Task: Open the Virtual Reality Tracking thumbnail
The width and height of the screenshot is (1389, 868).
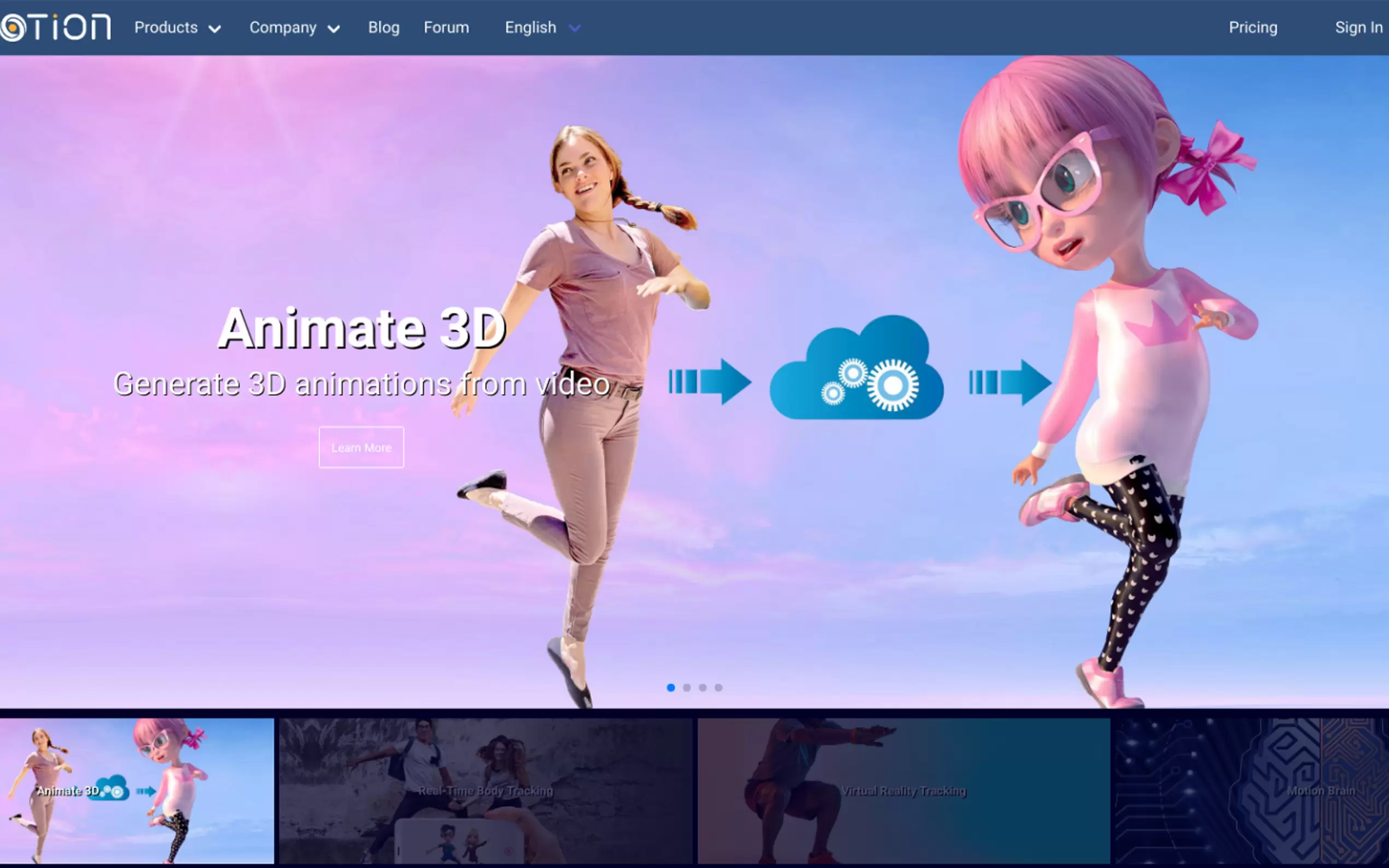Action: pyautogui.click(x=903, y=790)
